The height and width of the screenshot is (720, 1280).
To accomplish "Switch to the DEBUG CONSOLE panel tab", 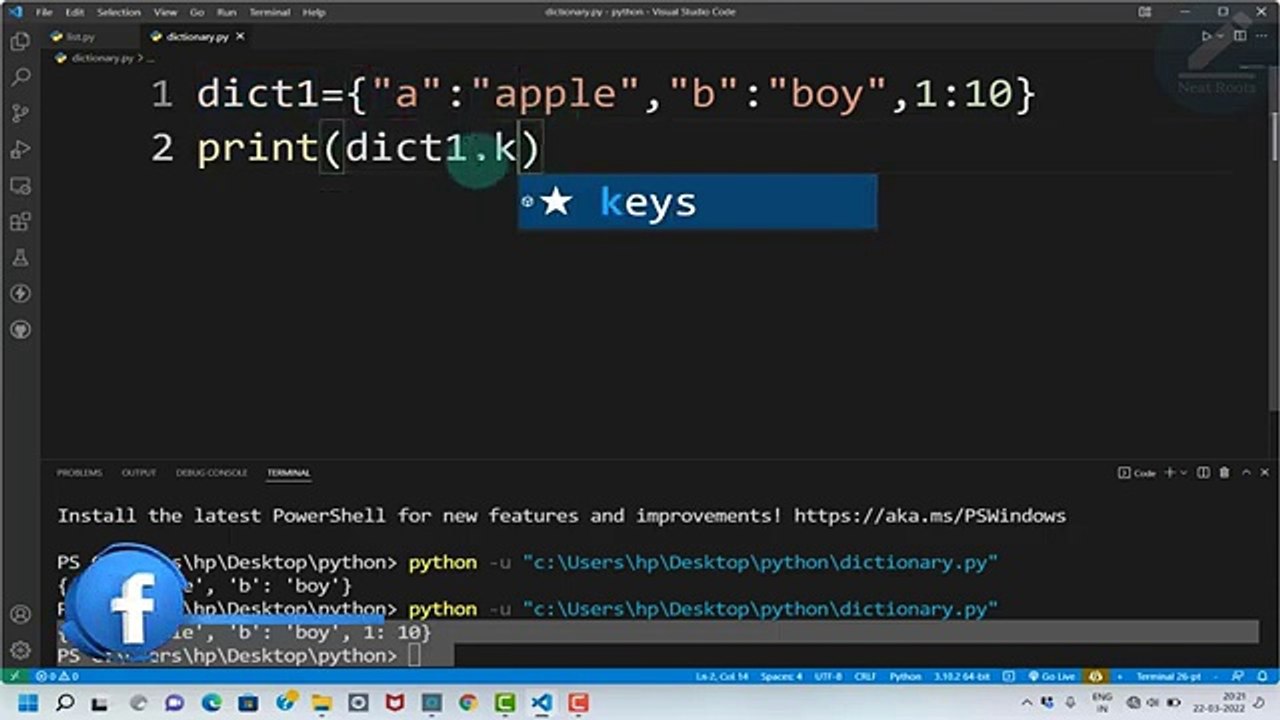I will [x=211, y=473].
